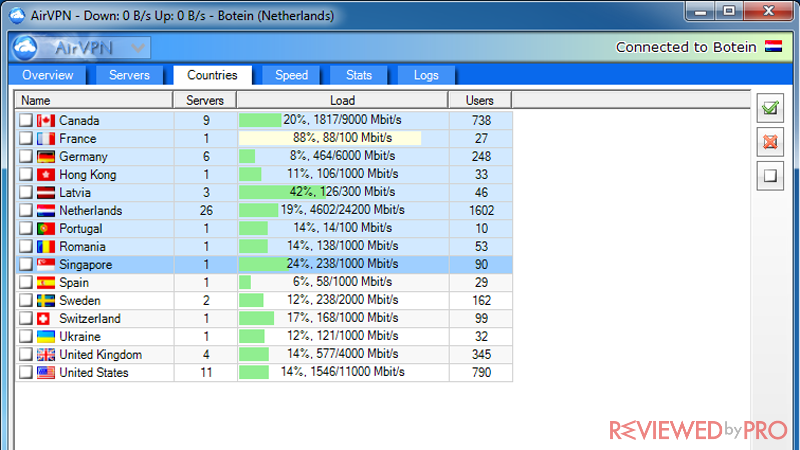
Task: Open the Stats tab
Action: tap(359, 75)
